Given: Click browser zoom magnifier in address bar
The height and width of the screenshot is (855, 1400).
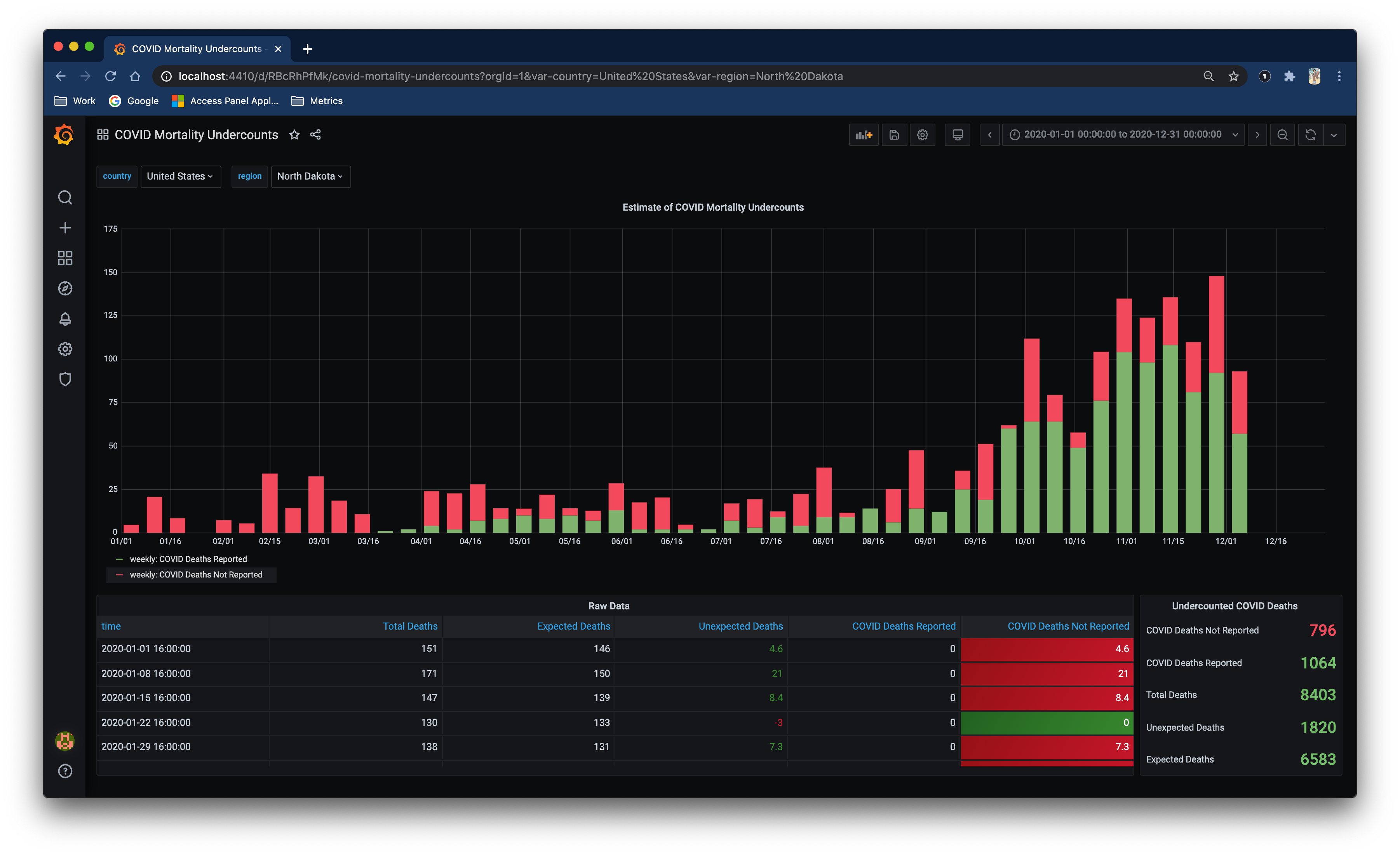Looking at the screenshot, I should [1208, 76].
